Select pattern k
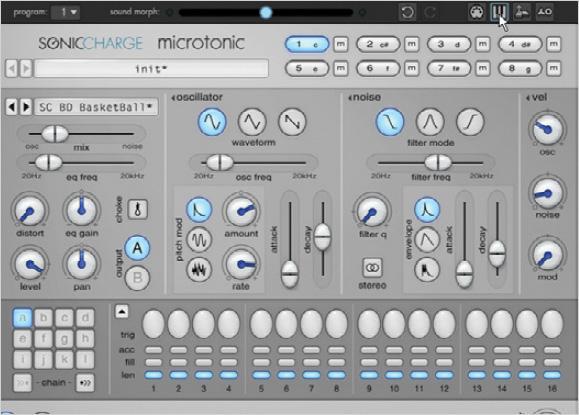Screen dimensions: 579x415 click(x=64, y=360)
